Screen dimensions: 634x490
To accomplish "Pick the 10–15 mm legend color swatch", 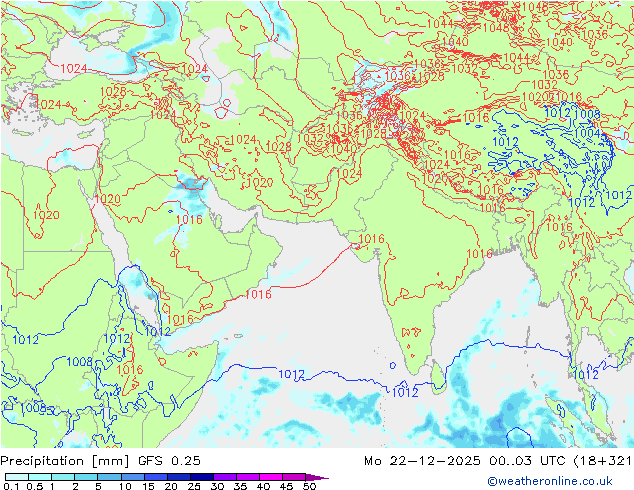I will 132,477.
